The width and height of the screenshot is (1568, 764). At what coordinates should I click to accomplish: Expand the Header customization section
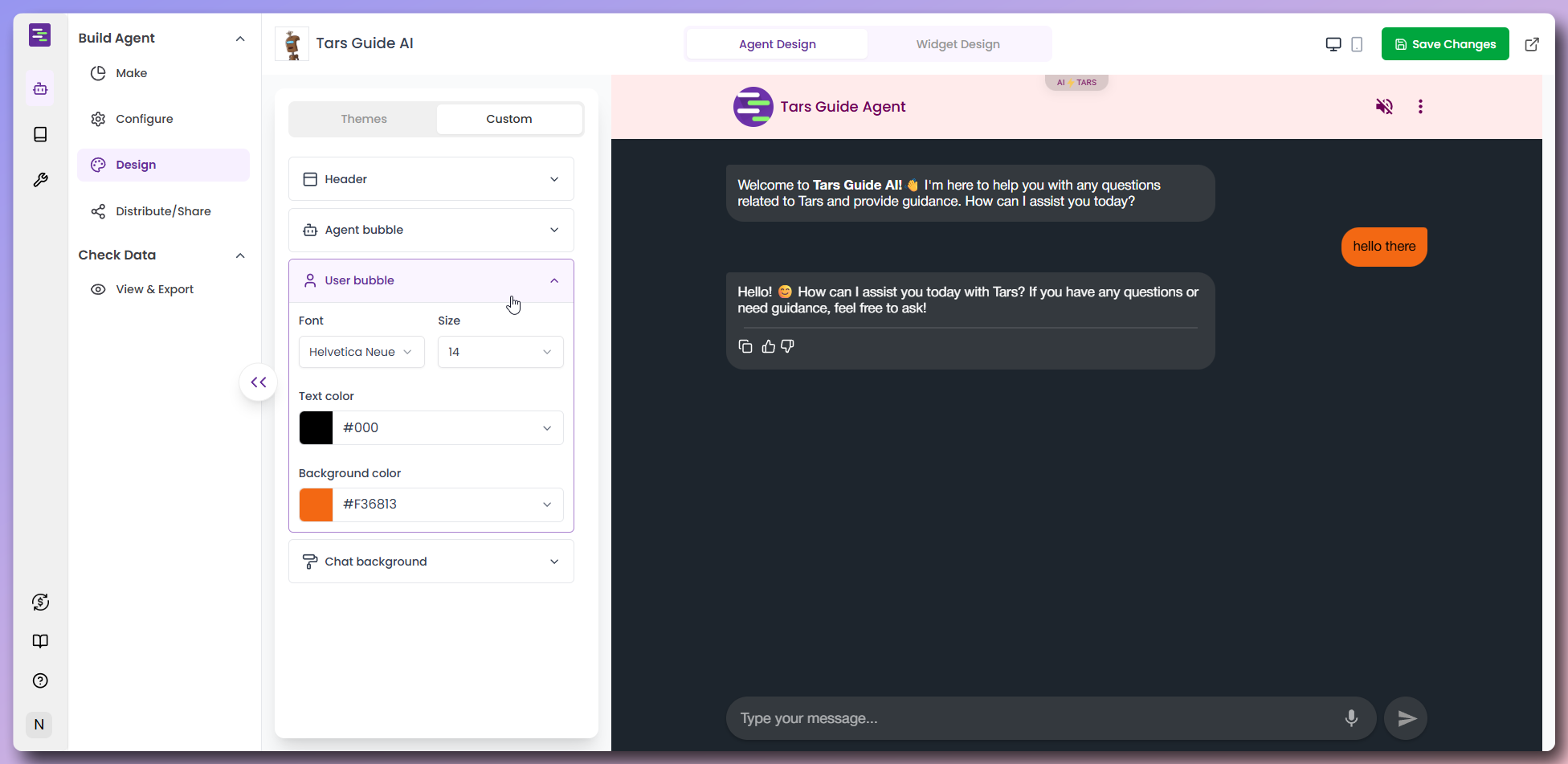[x=431, y=178]
